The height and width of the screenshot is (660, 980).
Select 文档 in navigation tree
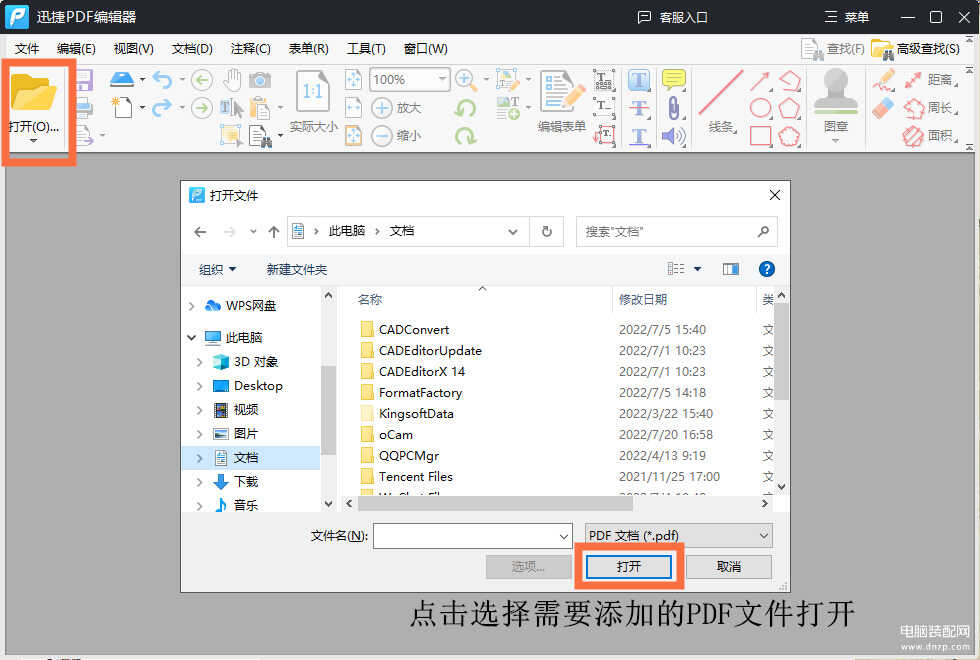(251, 458)
